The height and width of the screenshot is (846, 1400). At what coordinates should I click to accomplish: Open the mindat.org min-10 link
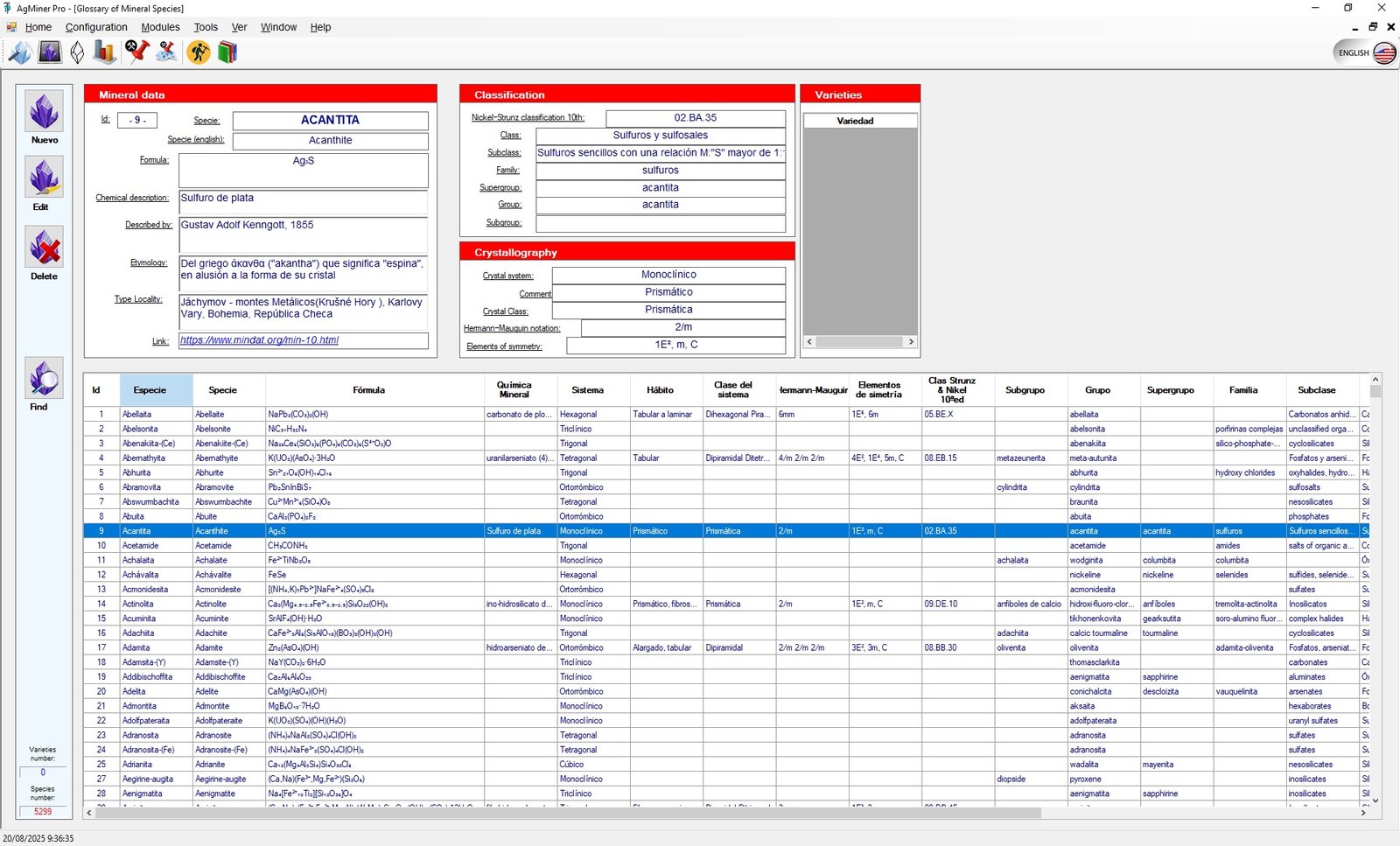tap(259, 340)
